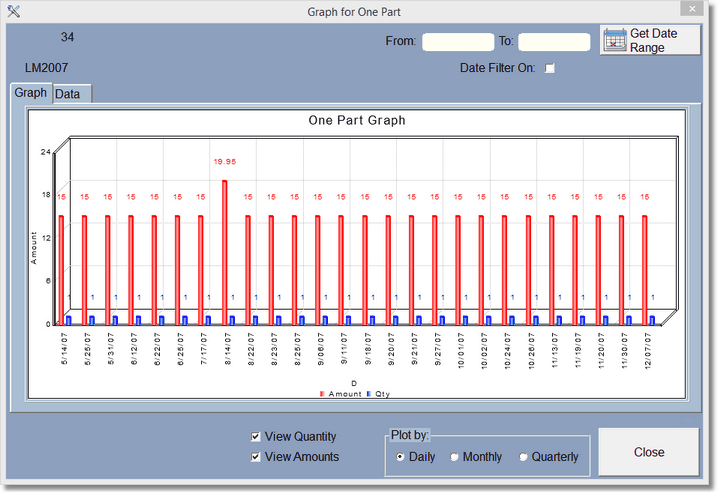Click the calendar icon on Get Date Range
The height and width of the screenshot is (494, 718).
coord(615,41)
